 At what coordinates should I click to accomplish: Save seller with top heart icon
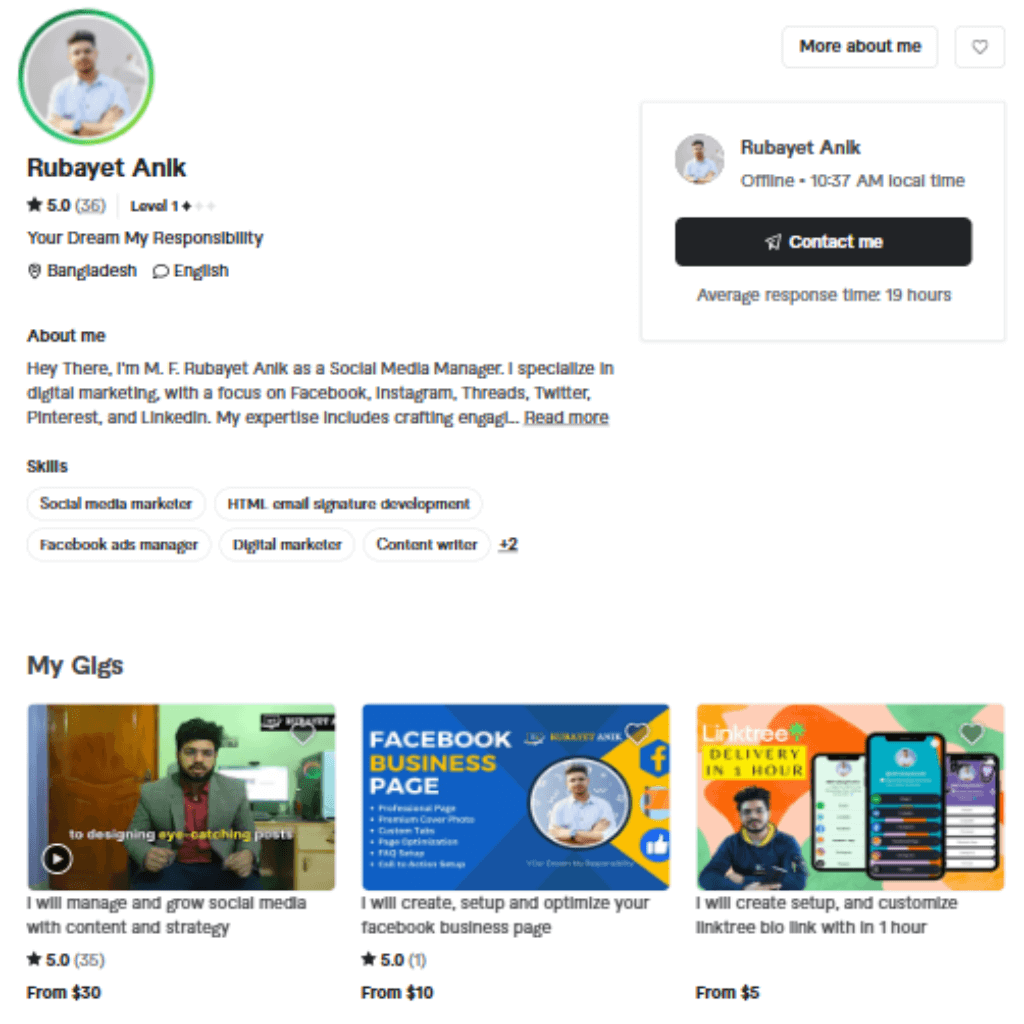point(979,46)
